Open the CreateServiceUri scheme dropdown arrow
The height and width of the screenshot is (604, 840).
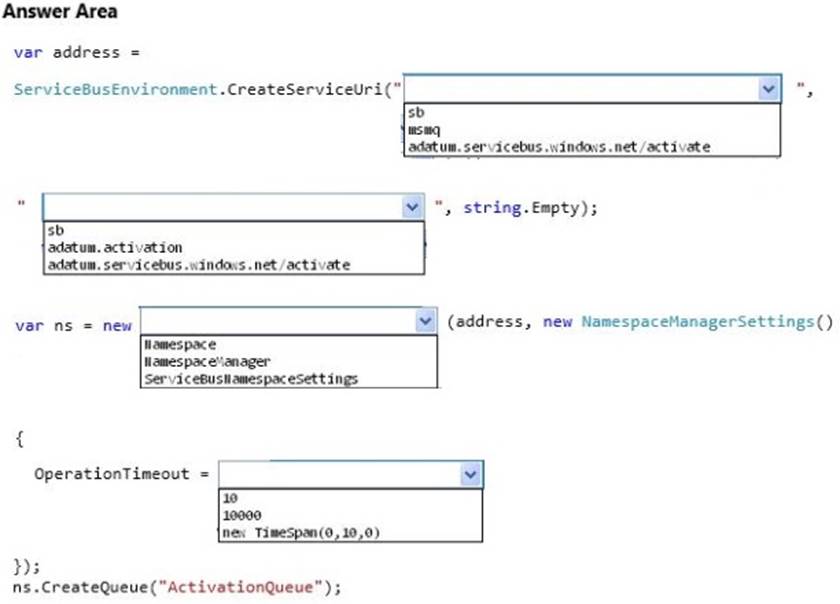pos(769,88)
